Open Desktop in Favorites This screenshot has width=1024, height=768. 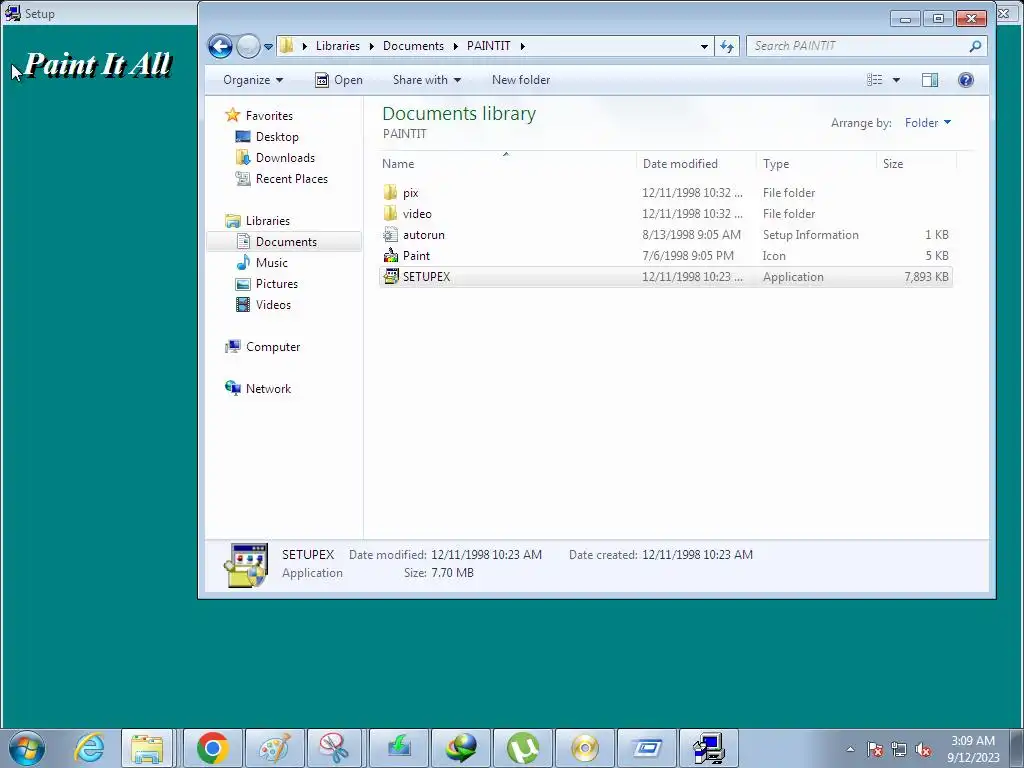point(277,136)
